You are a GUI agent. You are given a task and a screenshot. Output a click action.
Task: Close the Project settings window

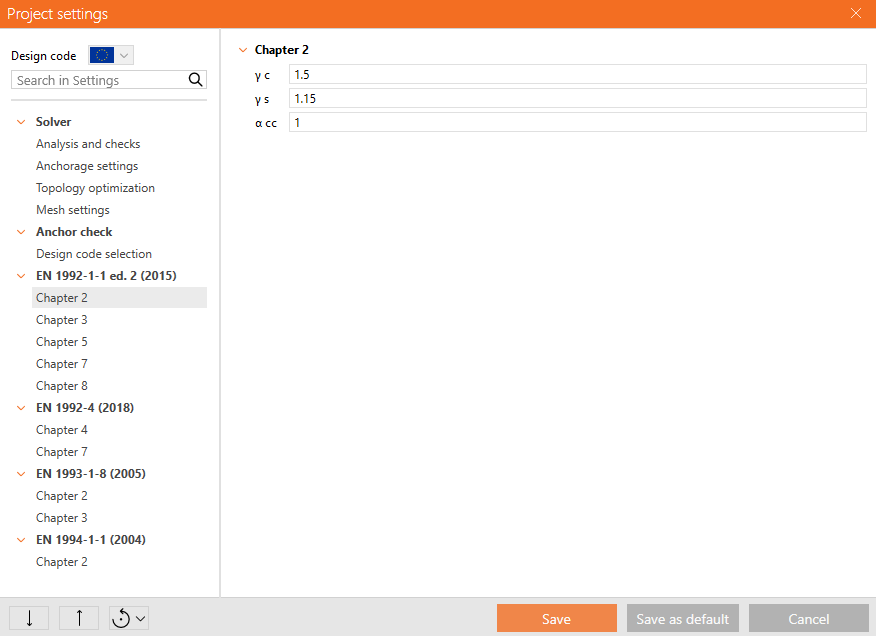pos(855,13)
